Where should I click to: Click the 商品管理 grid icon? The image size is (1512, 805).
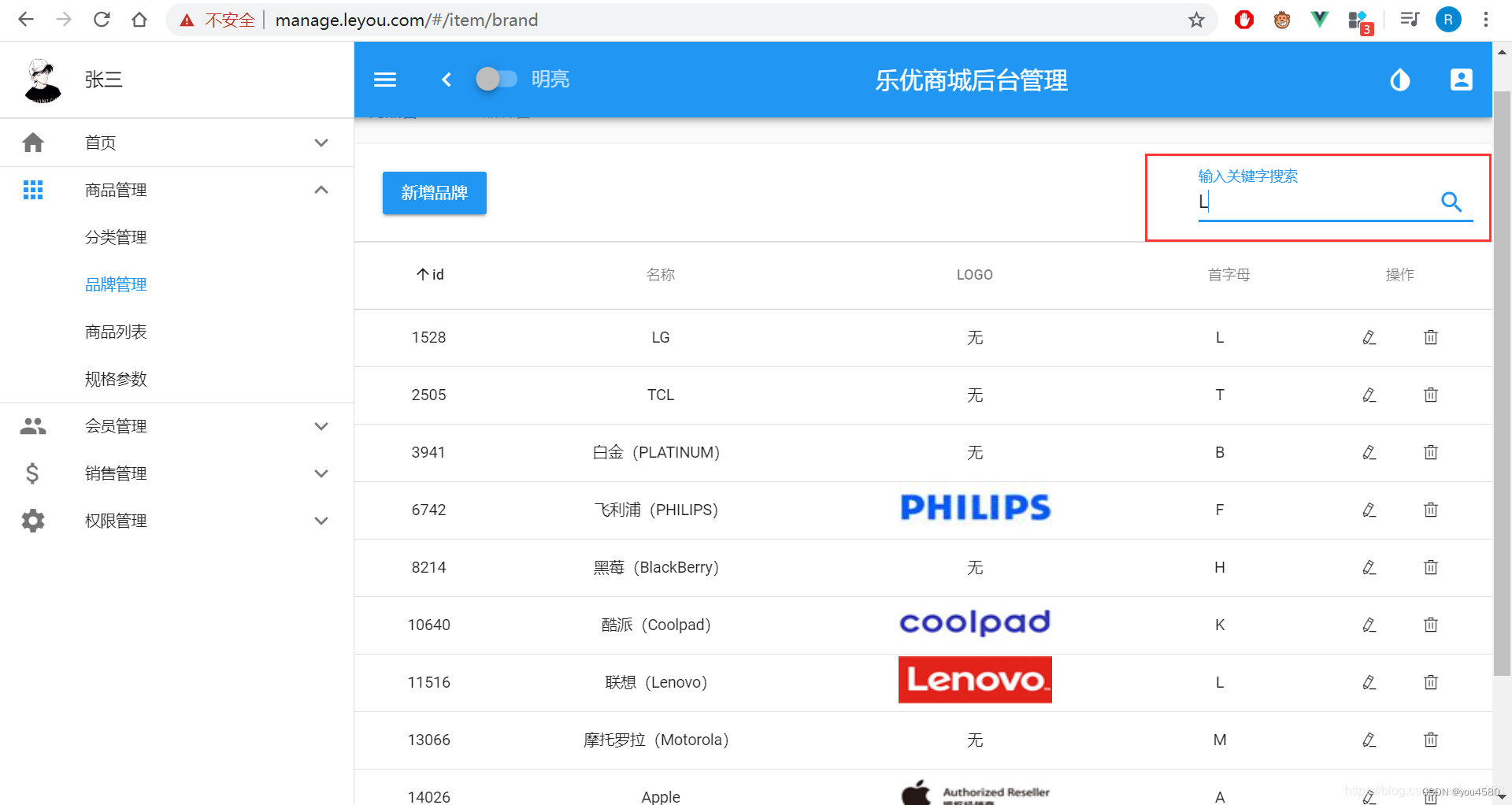pyautogui.click(x=33, y=190)
